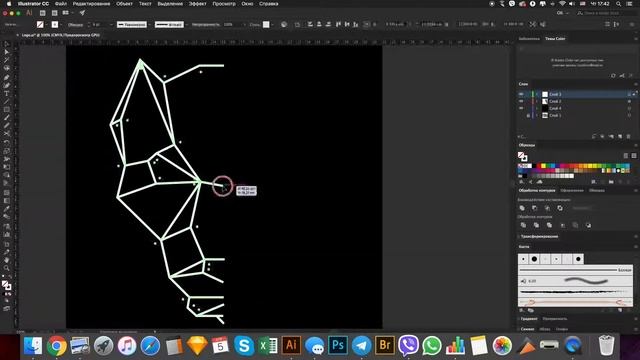Image resolution: width=640 pixels, height=360 pixels.
Task: Click the stroke color swatch in control bar
Action: point(55,24)
